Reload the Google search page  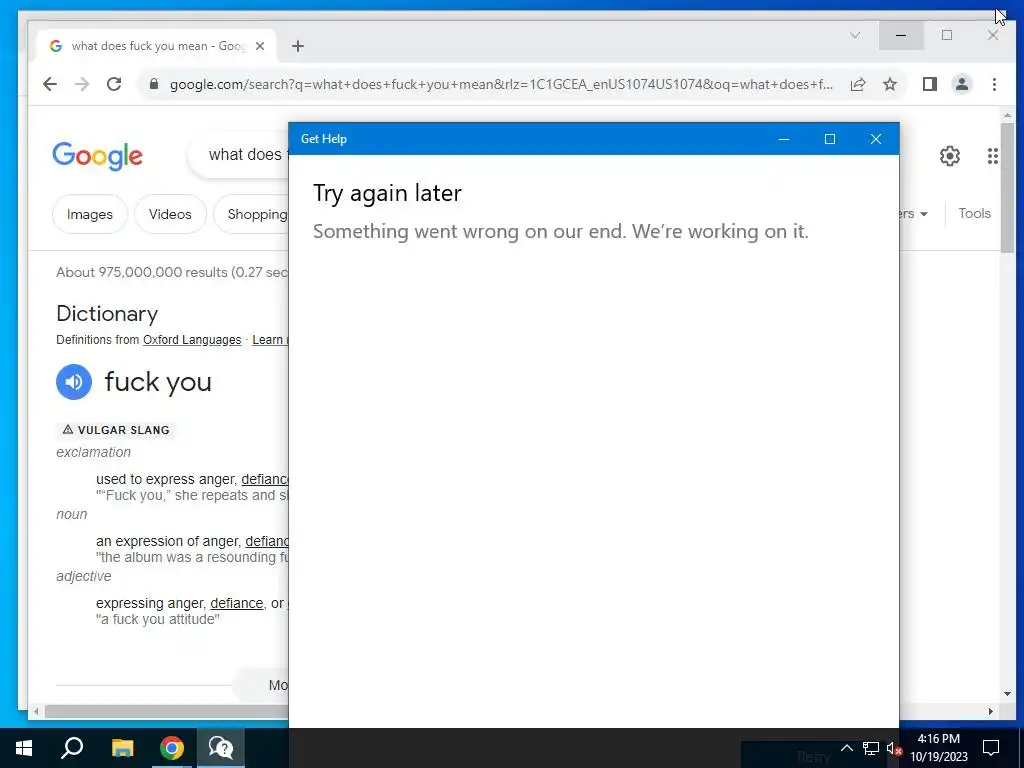[x=114, y=84]
